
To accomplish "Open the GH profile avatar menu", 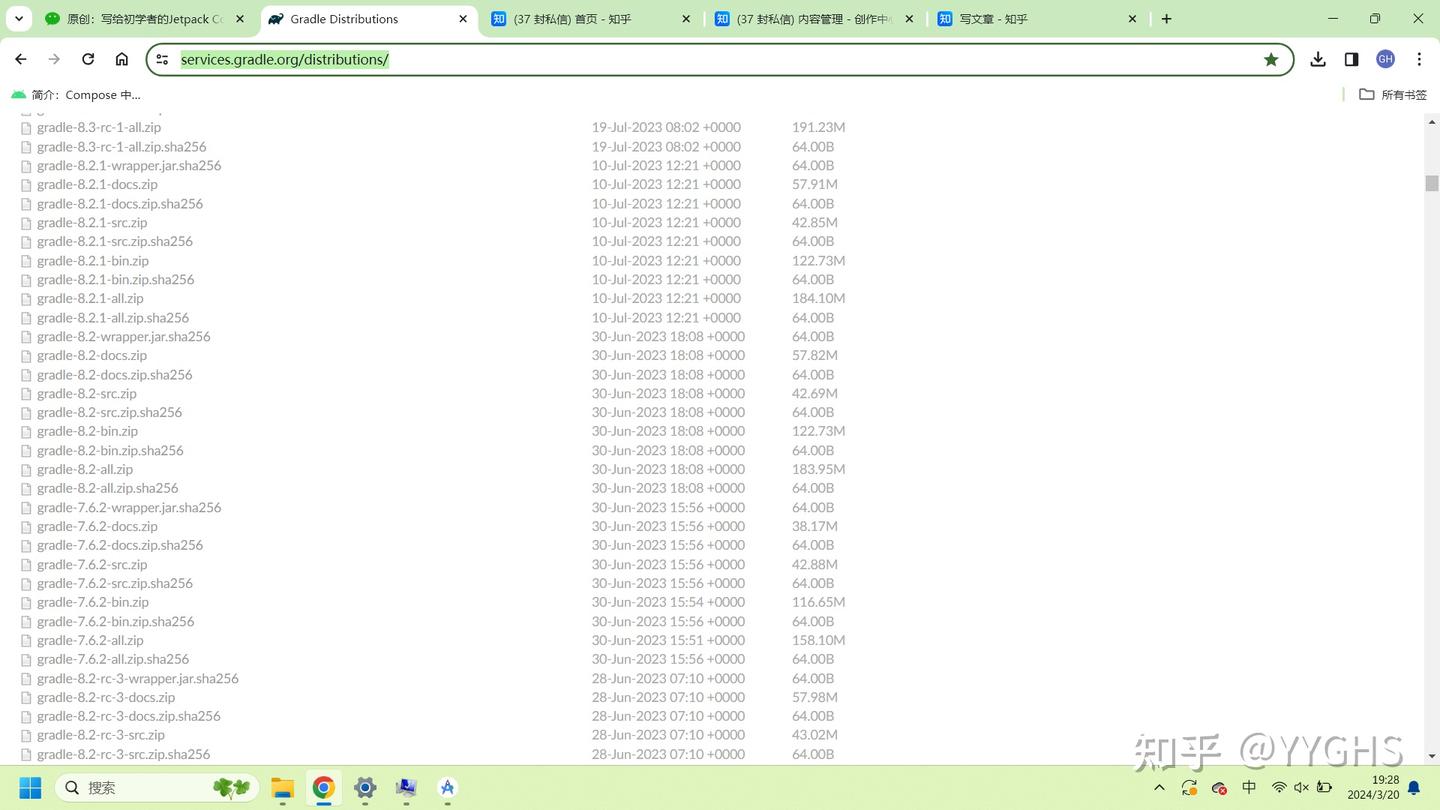I will click(x=1385, y=59).
